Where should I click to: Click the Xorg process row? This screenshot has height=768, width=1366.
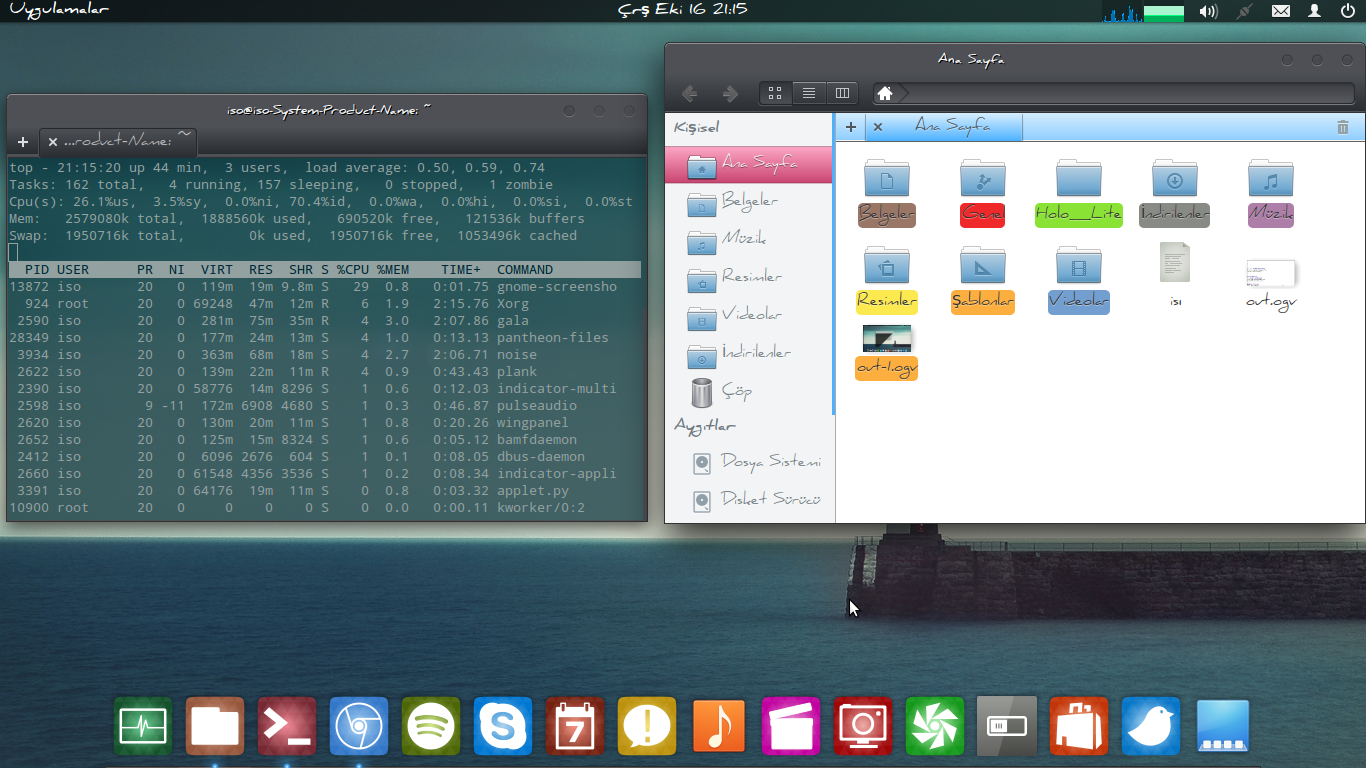pos(325,304)
